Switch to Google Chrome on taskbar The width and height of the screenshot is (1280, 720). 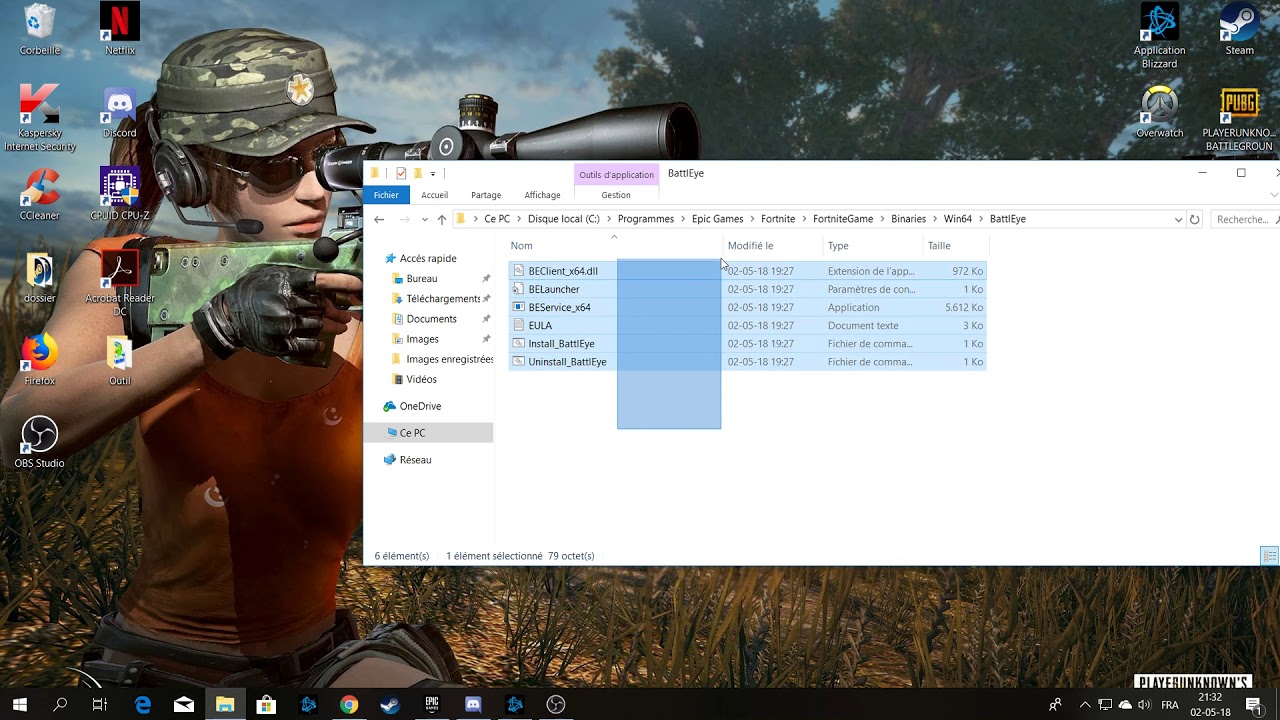tap(348, 705)
